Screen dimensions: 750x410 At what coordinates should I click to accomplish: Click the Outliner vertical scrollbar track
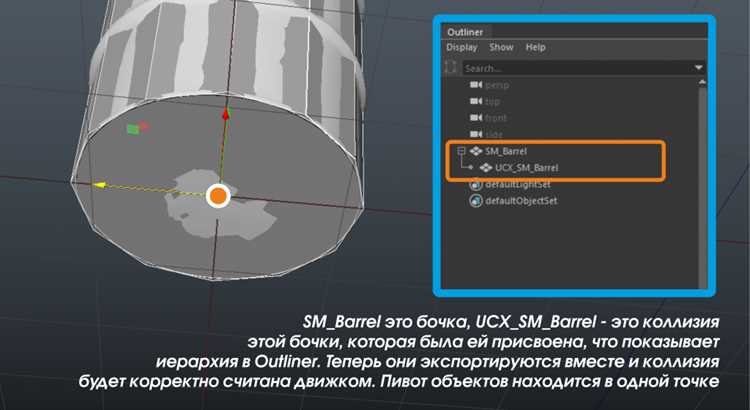[x=702, y=188]
